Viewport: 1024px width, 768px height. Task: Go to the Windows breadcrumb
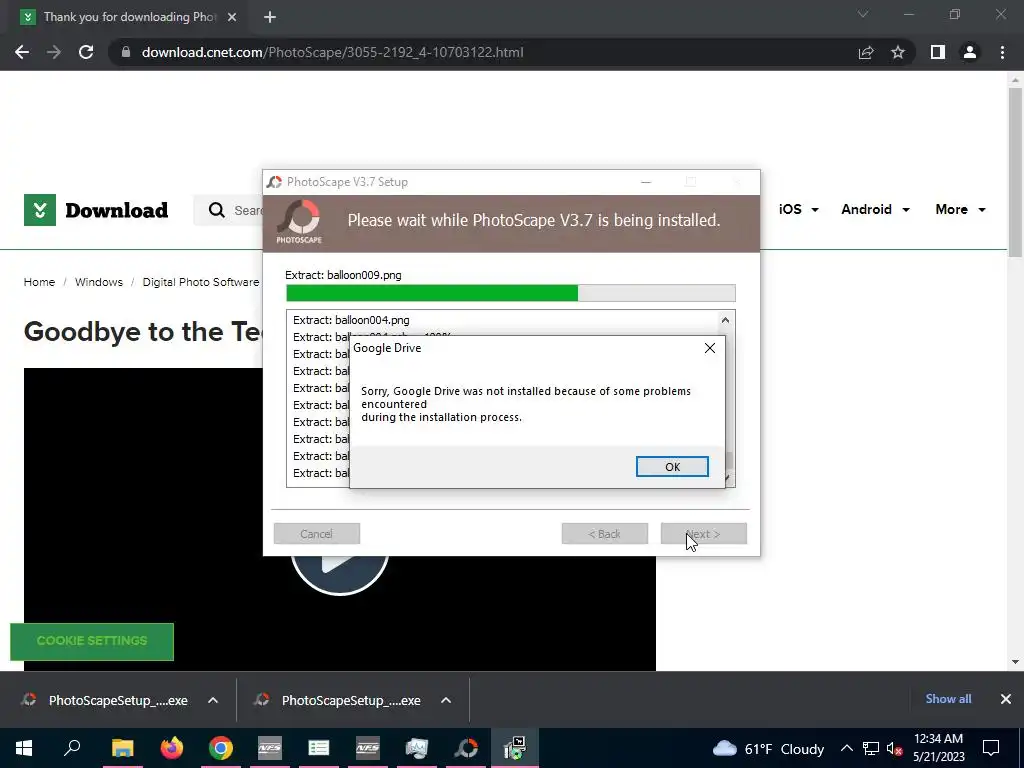(x=99, y=282)
